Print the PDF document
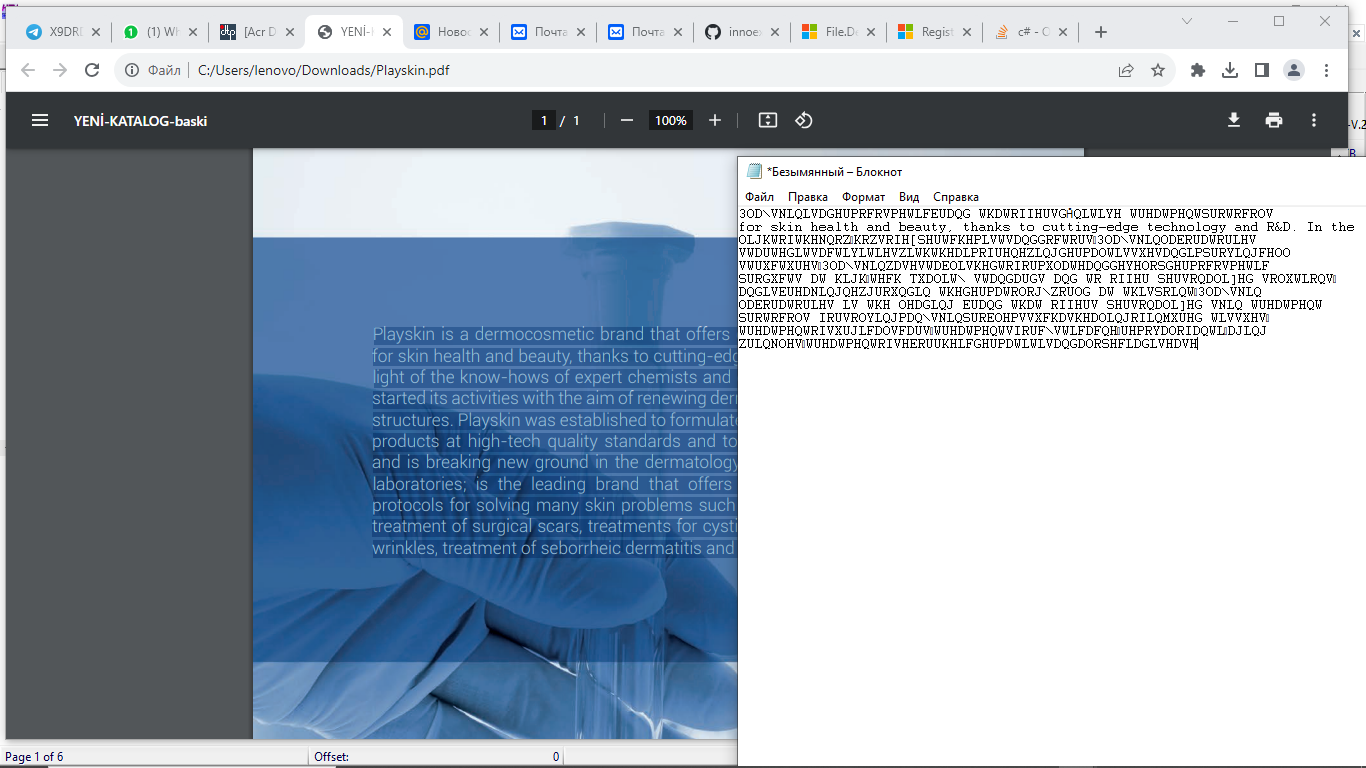This screenshot has width=1366, height=768. (1274, 120)
